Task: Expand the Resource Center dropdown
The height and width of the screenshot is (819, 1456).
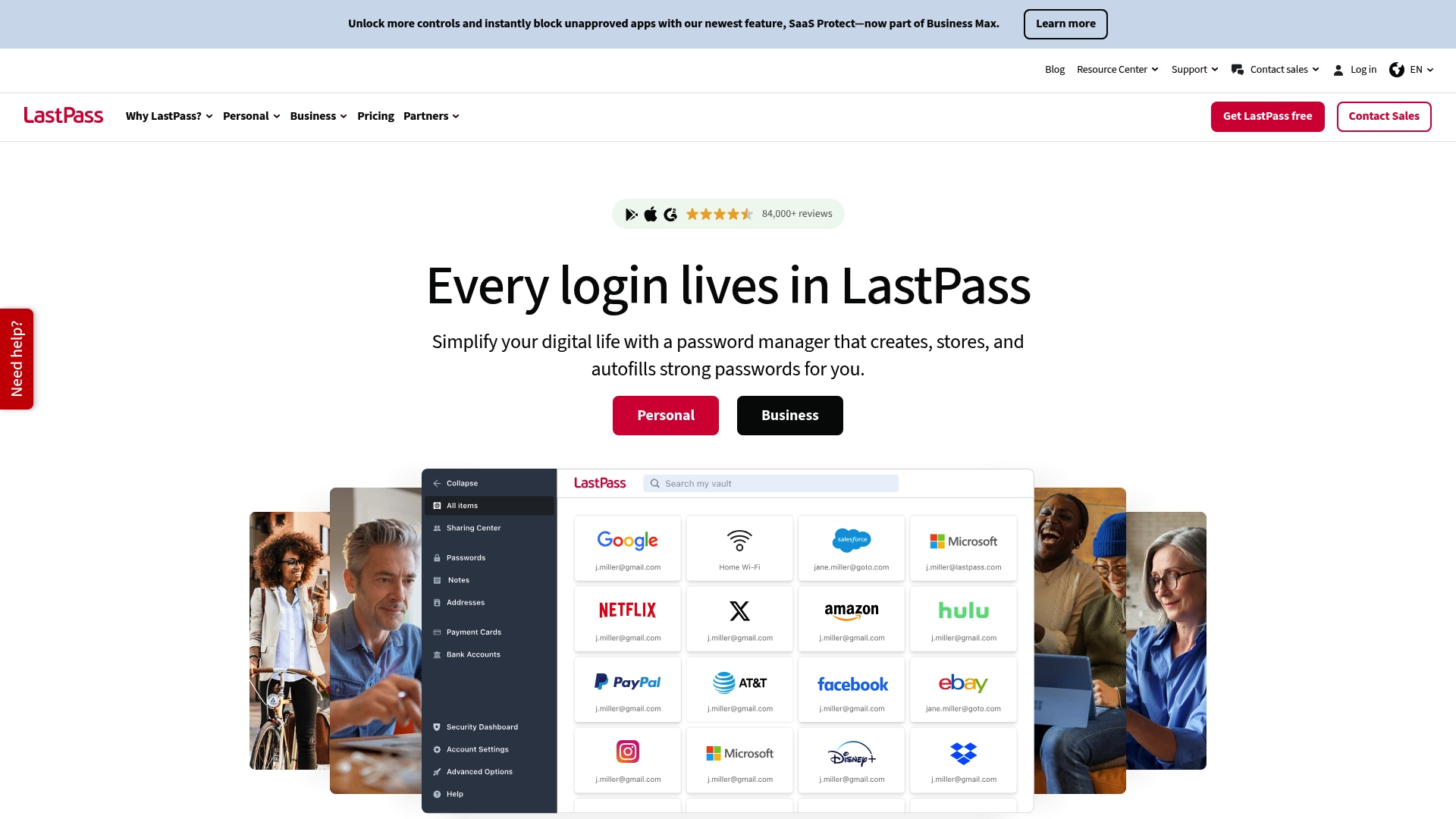Action: [1117, 70]
